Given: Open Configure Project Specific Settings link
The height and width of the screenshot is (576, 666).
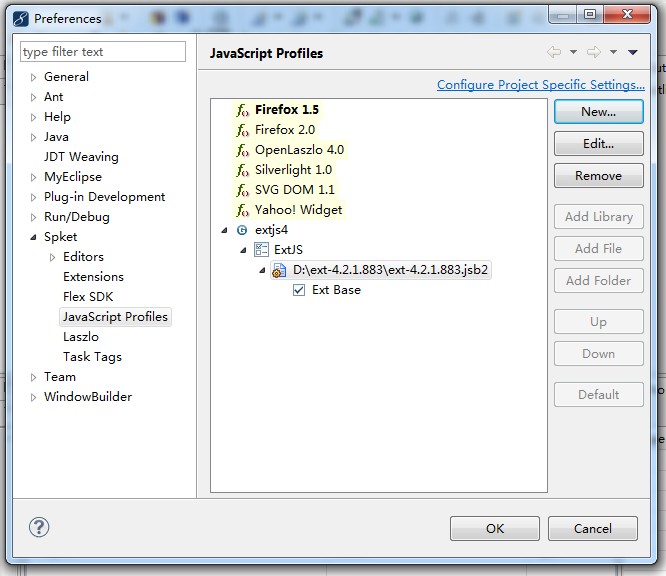Looking at the screenshot, I should [x=541, y=85].
